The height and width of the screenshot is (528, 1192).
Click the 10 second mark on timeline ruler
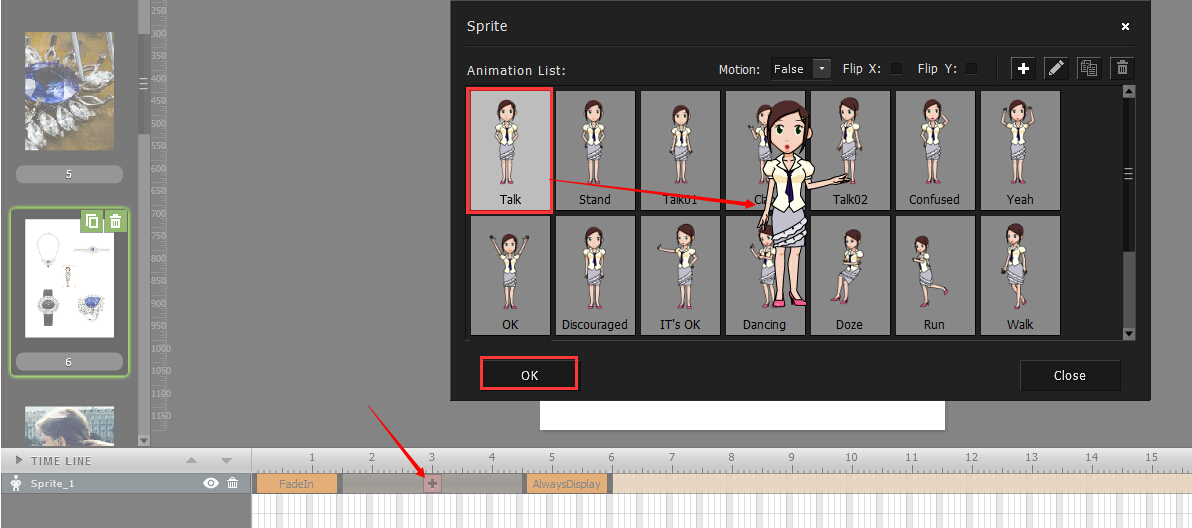(851, 457)
